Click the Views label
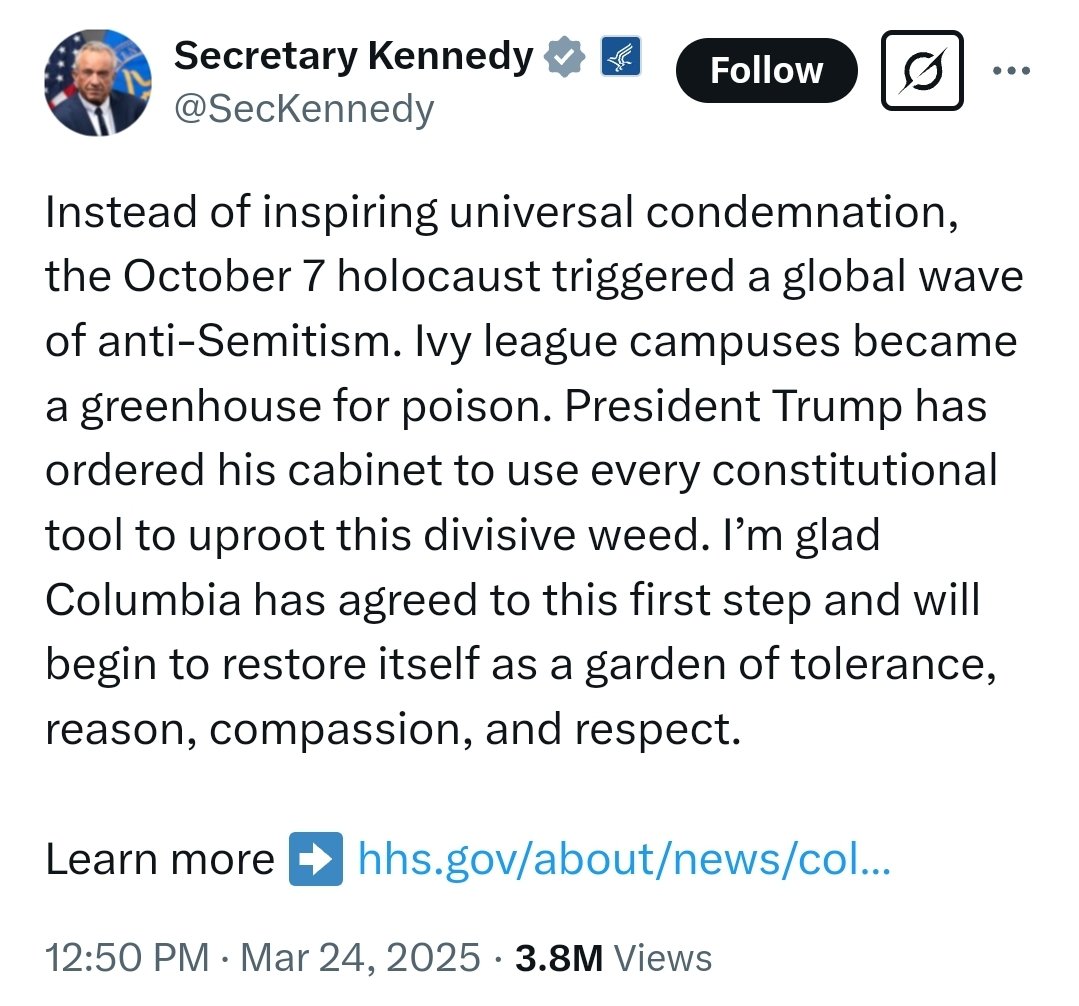 [x=662, y=957]
